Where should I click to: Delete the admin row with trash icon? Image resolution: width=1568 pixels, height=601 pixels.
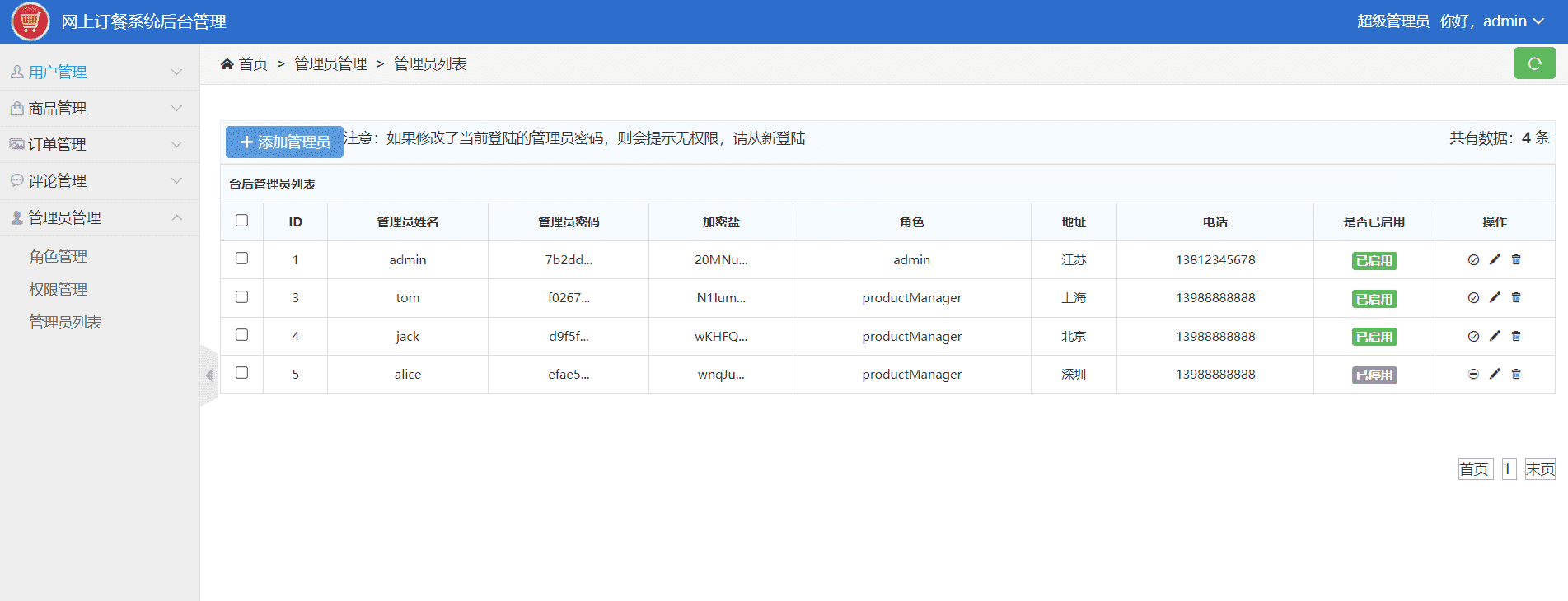pyautogui.click(x=1516, y=259)
